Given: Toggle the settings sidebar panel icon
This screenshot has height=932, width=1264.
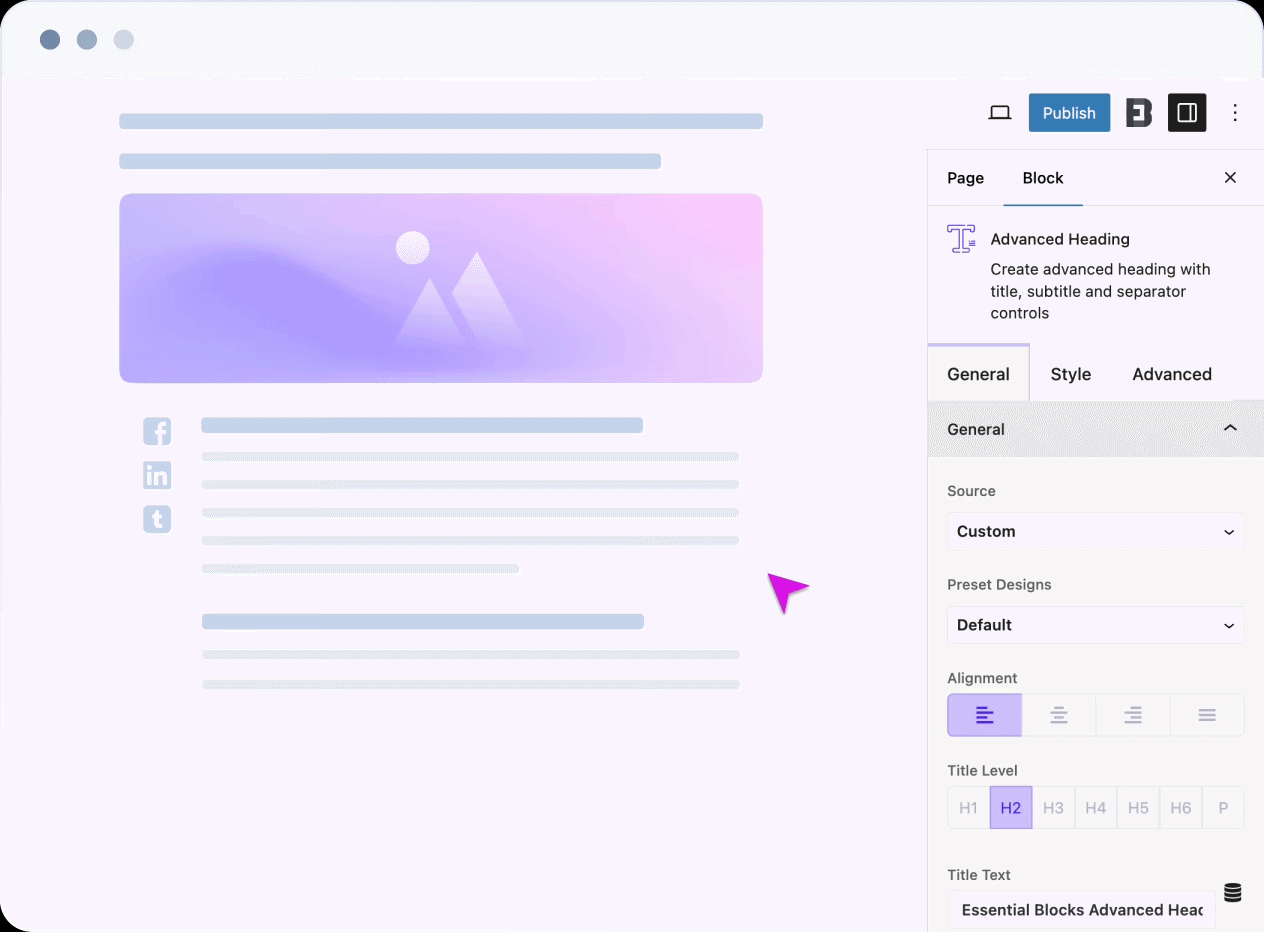Looking at the screenshot, I should pyautogui.click(x=1187, y=113).
